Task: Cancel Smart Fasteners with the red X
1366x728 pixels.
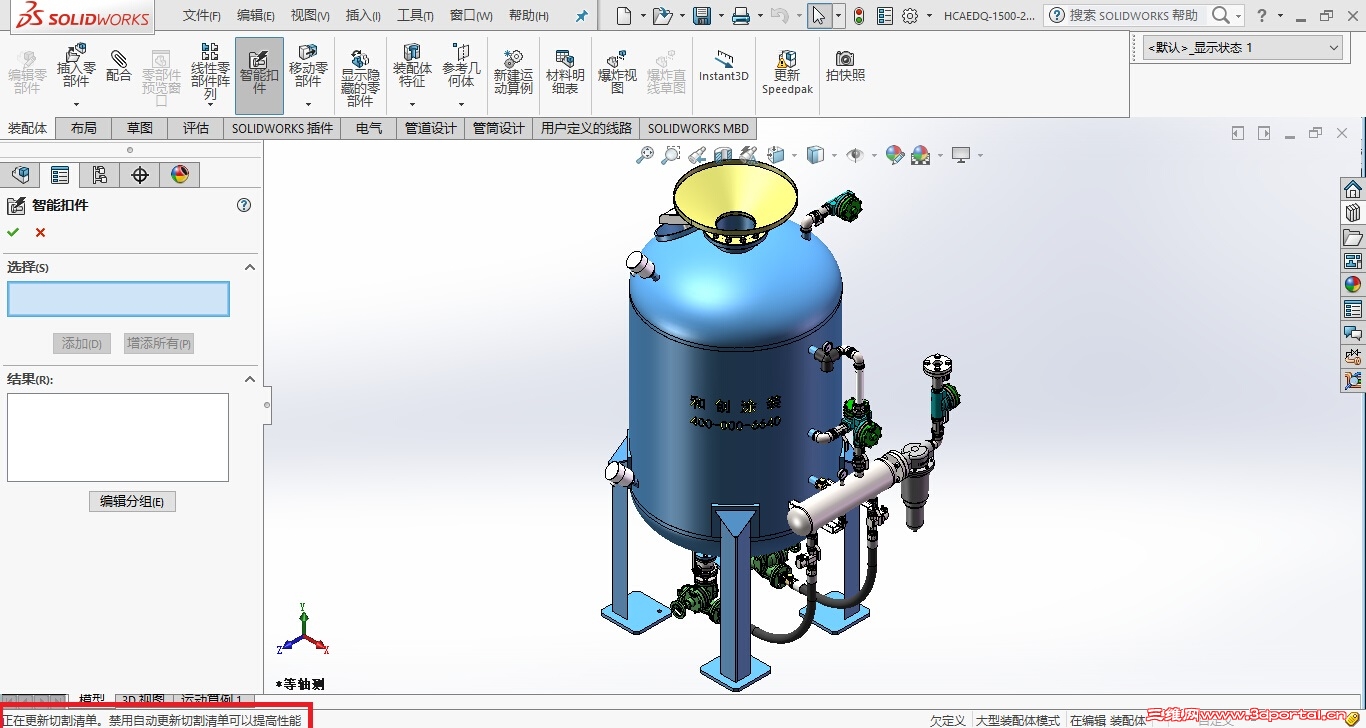Action: 41,232
